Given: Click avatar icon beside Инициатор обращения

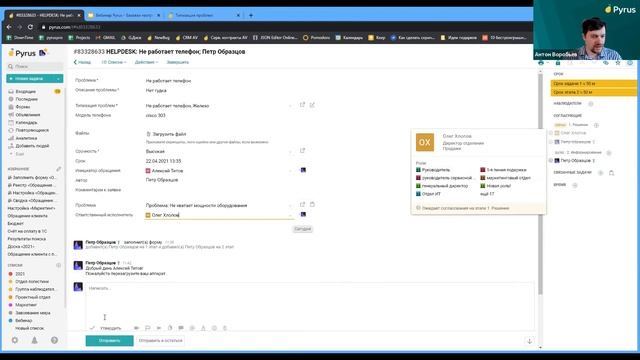Looking at the screenshot, I should click(303, 170).
